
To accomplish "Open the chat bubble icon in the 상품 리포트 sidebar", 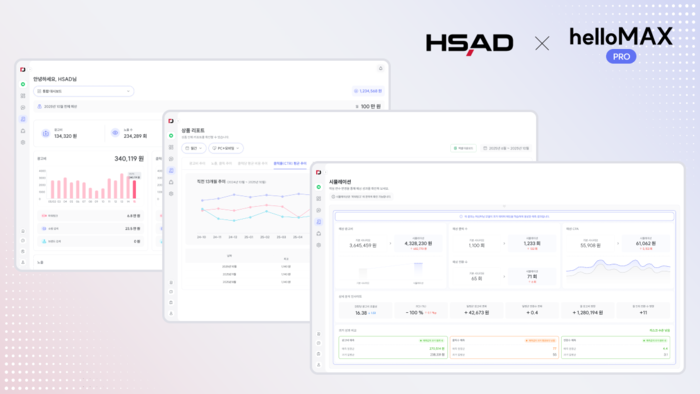I will [171, 159].
